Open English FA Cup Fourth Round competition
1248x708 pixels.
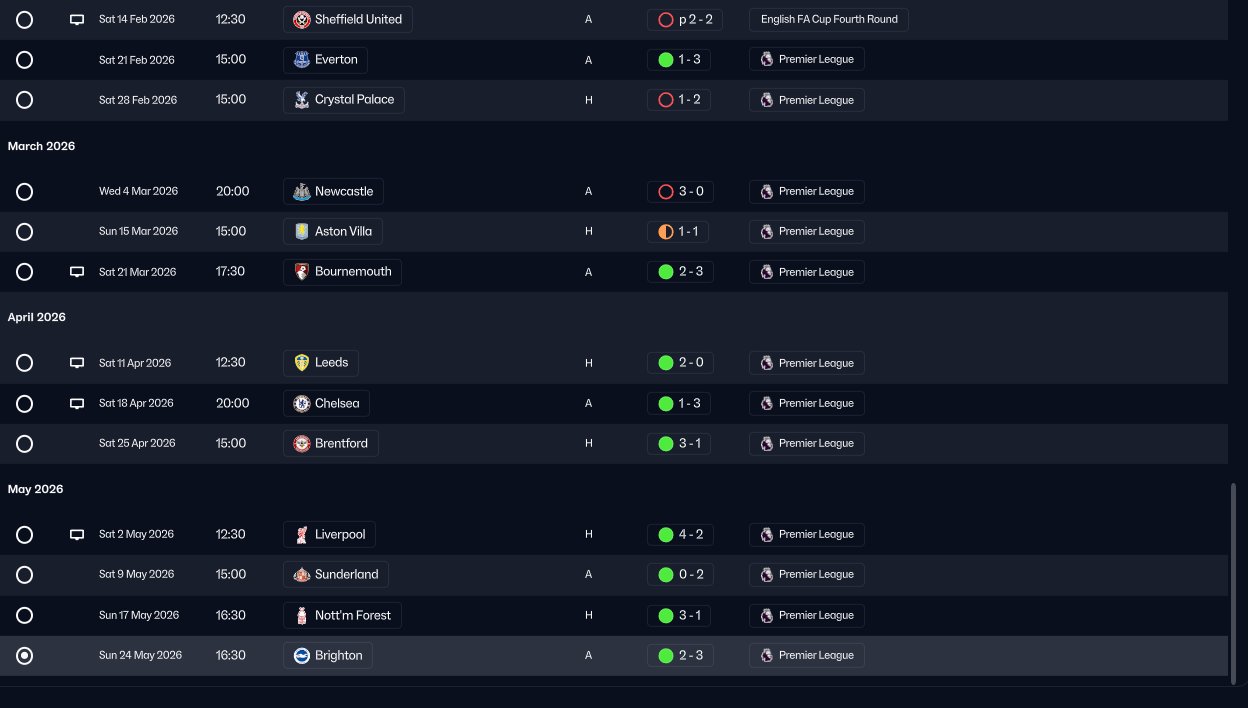(829, 19)
